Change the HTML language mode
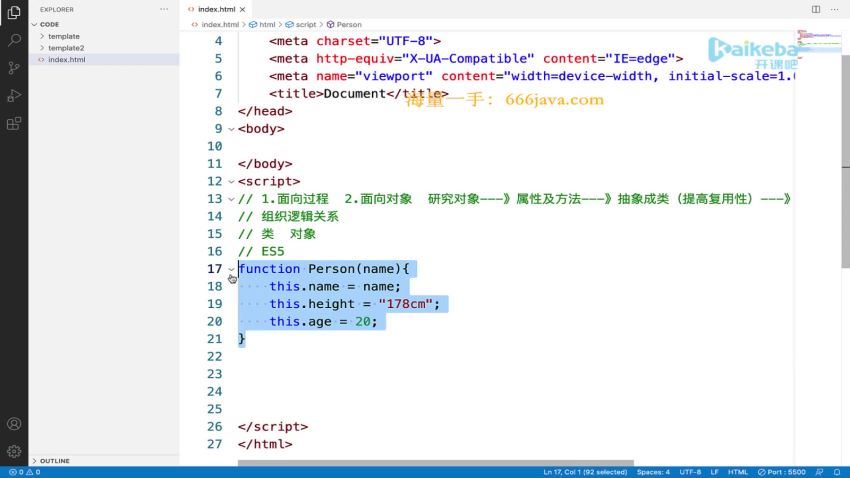The width and height of the screenshot is (850, 478). (x=737, y=472)
